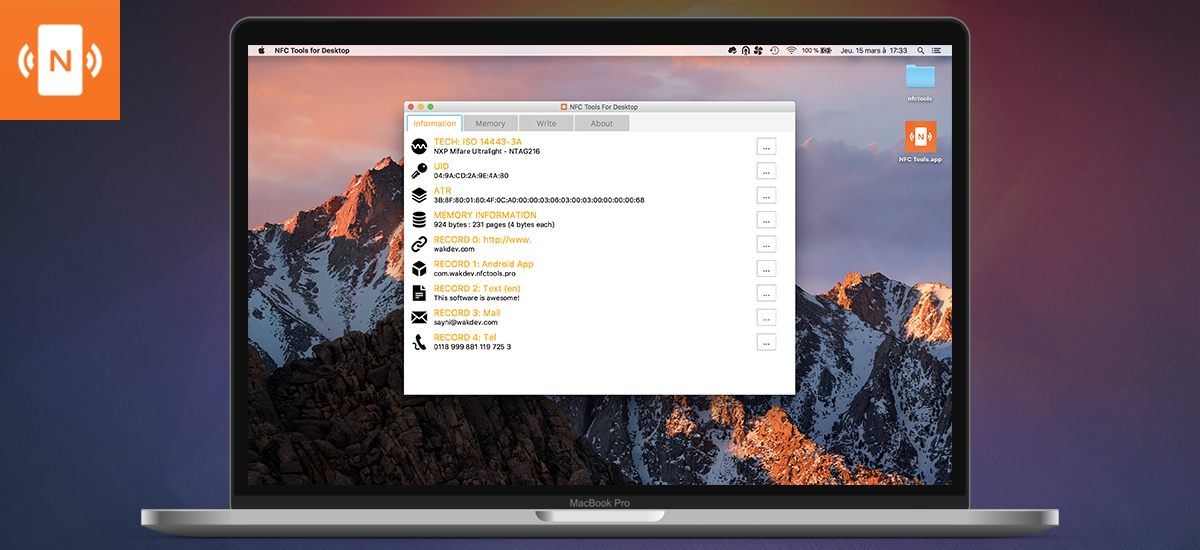
Task: Click the date and time display
Action: pyautogui.click(x=874, y=50)
